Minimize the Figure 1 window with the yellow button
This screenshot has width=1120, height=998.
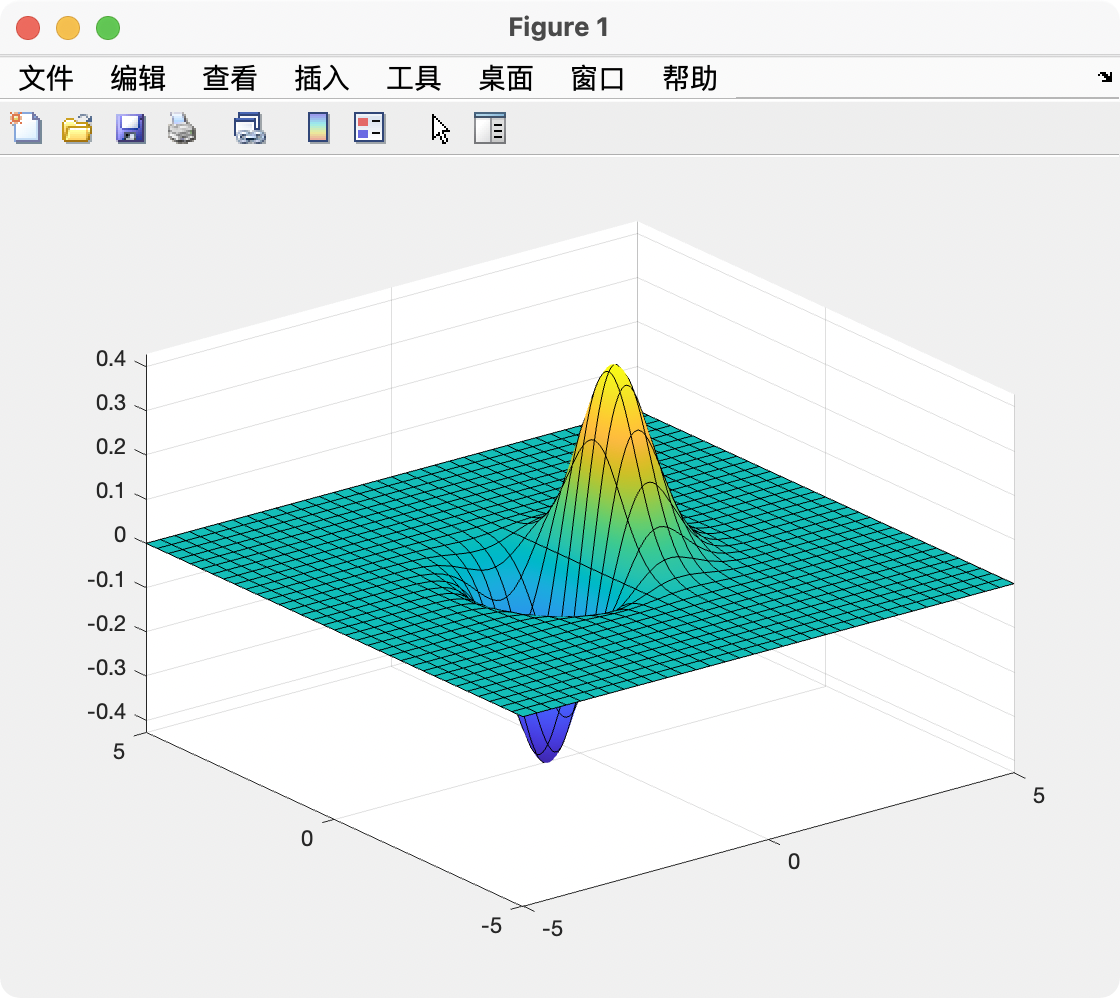tap(69, 28)
